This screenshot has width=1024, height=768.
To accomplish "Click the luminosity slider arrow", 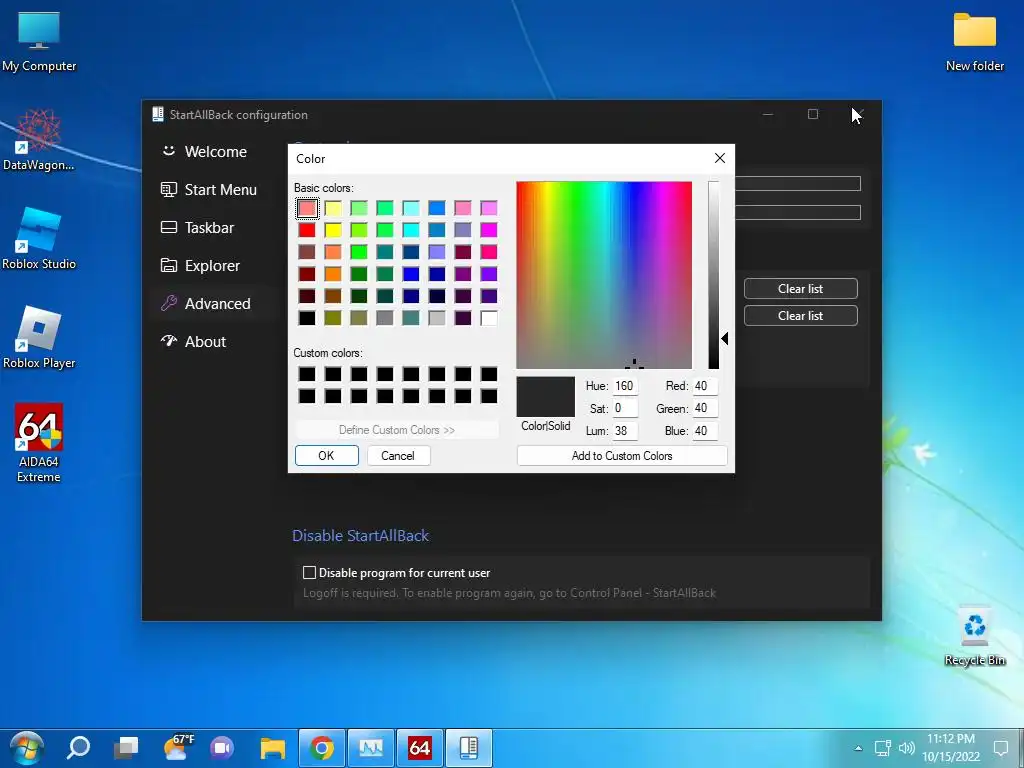I will [x=724, y=338].
